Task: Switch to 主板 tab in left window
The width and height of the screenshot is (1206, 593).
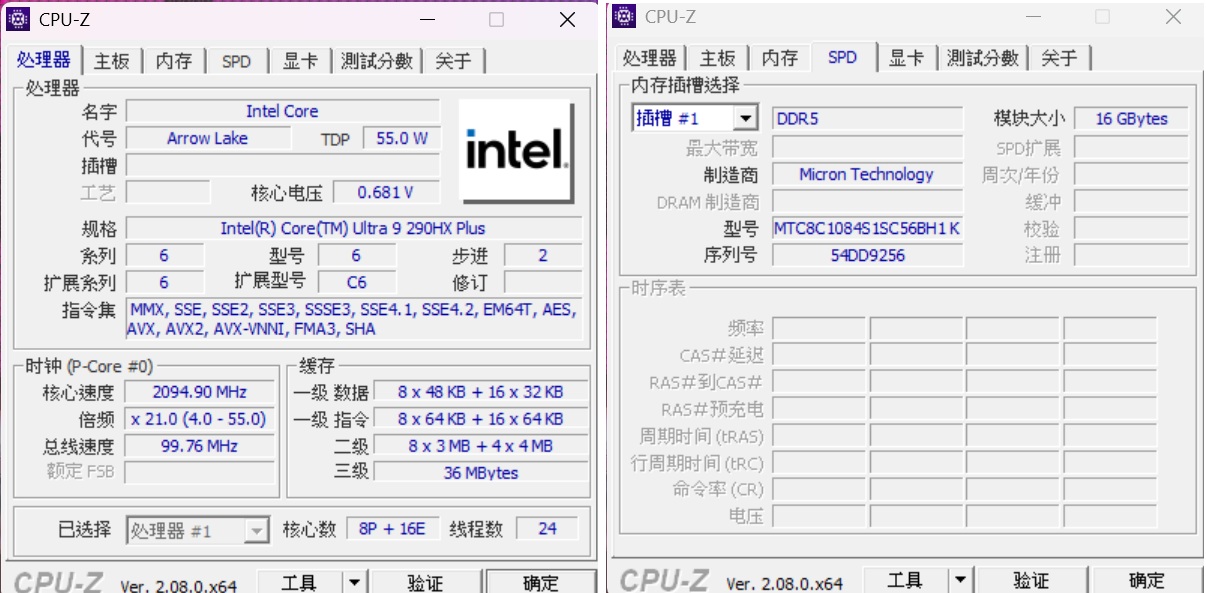Action: click(x=112, y=61)
